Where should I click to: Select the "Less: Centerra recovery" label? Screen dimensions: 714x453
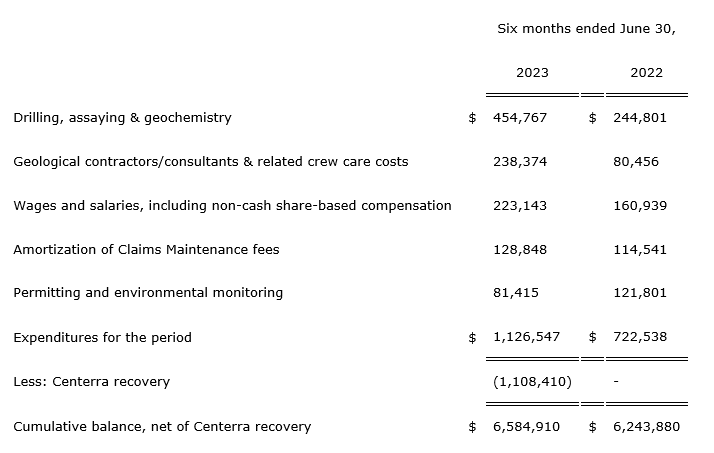point(91,381)
